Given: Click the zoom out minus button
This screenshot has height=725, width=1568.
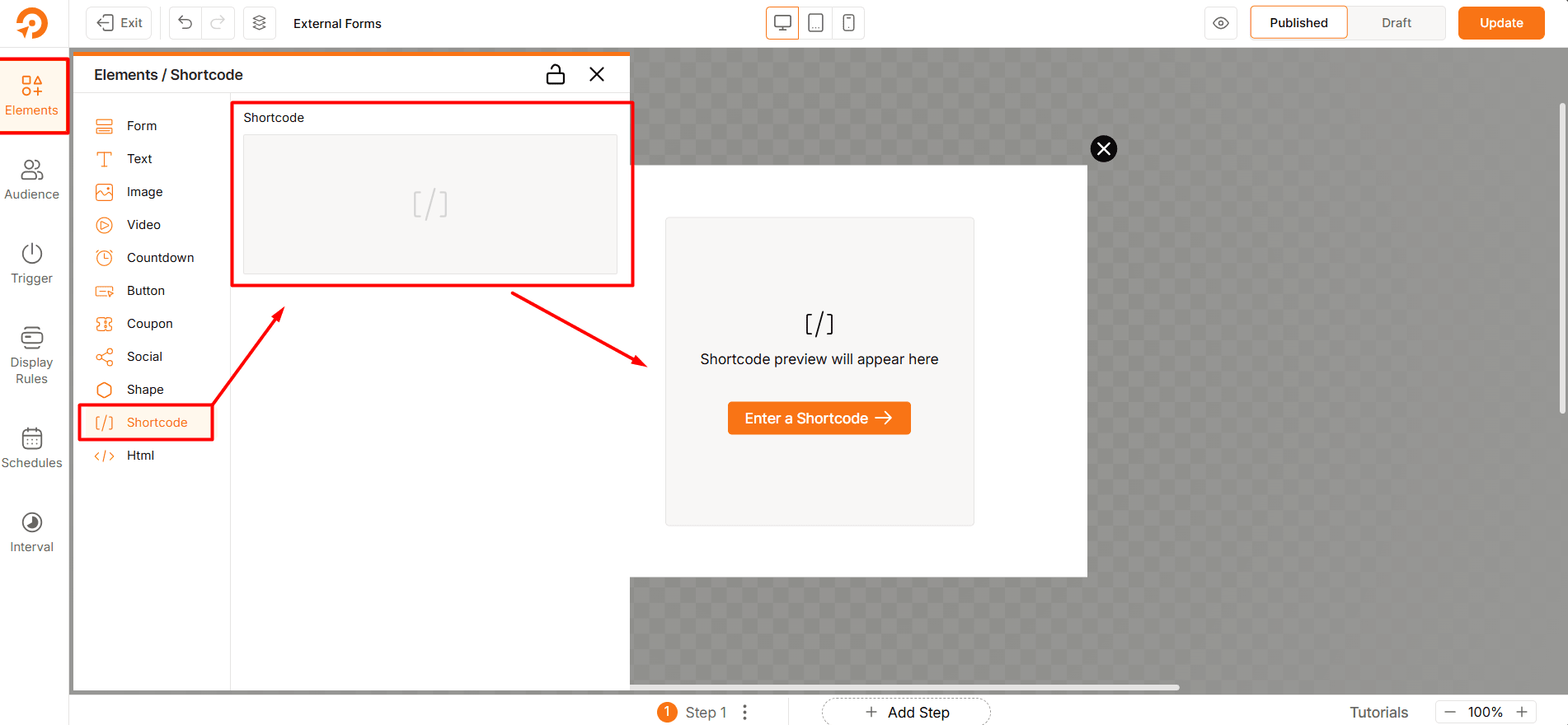Looking at the screenshot, I should click(x=1450, y=712).
